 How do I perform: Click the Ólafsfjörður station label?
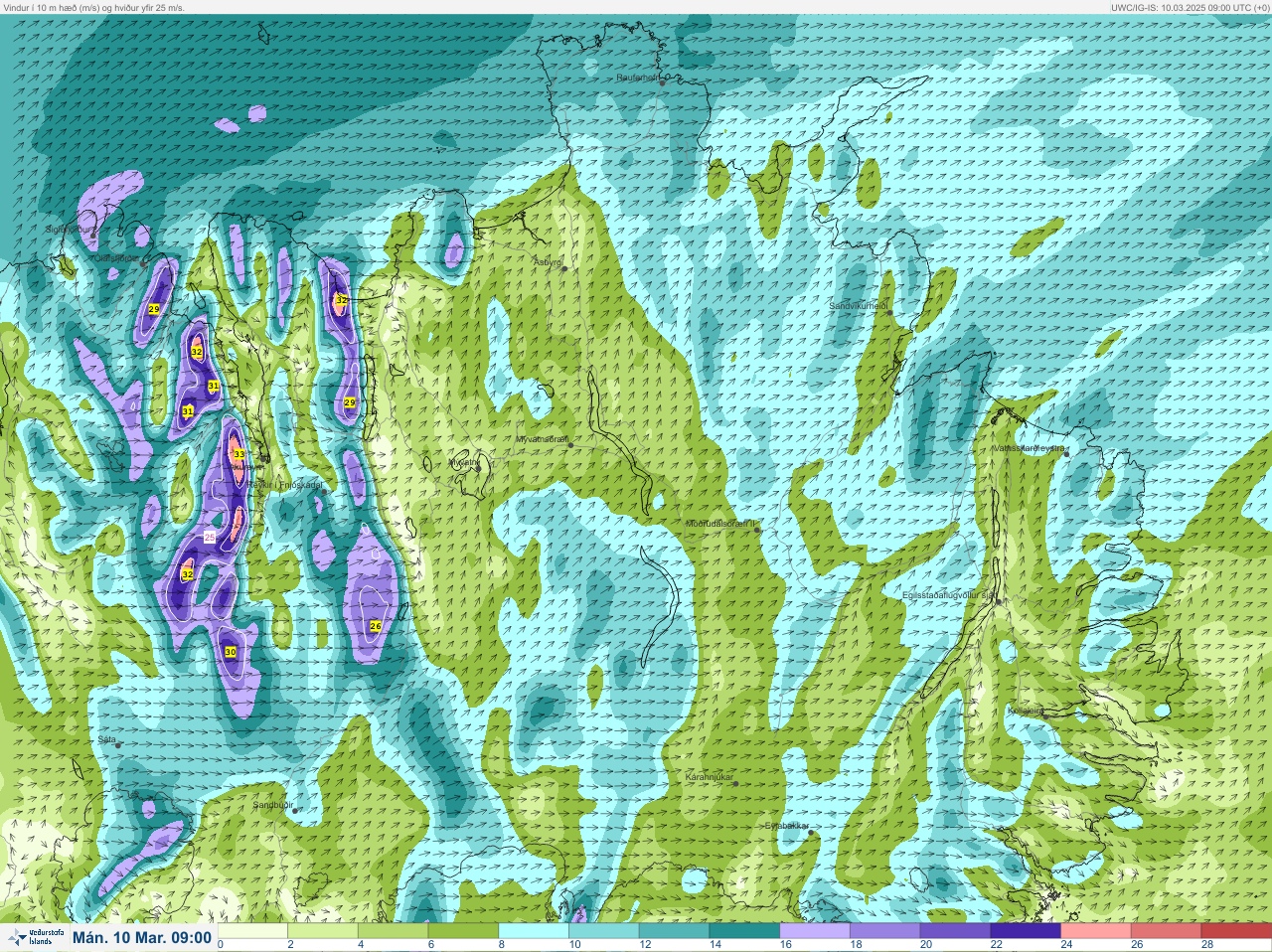point(117,257)
